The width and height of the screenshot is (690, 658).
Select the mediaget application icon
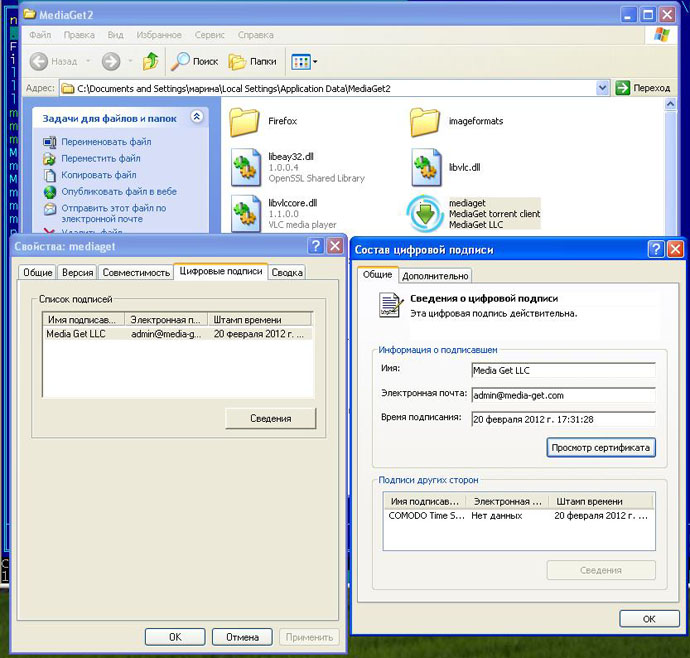425,214
